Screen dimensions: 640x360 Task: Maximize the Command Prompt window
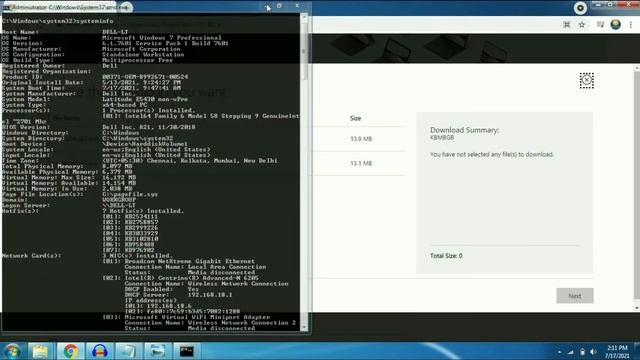(280, 6)
